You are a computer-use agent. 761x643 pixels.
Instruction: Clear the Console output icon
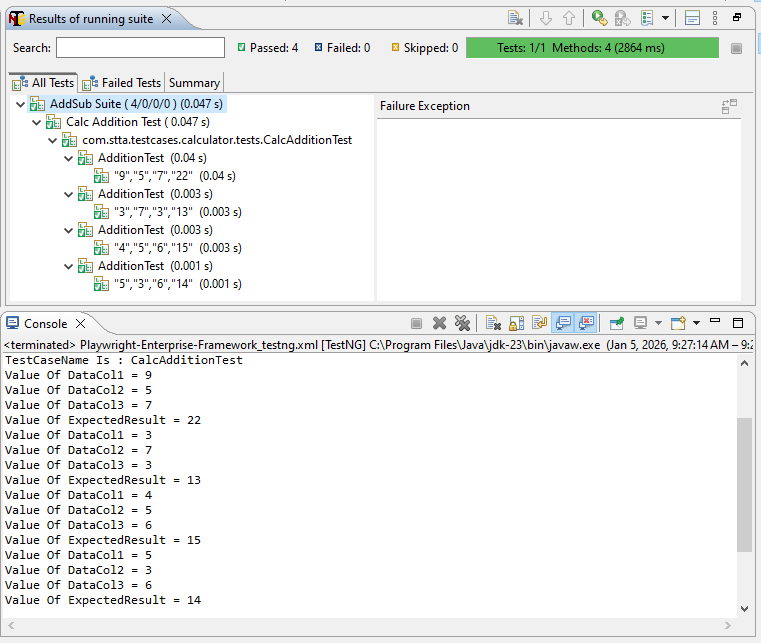click(493, 323)
